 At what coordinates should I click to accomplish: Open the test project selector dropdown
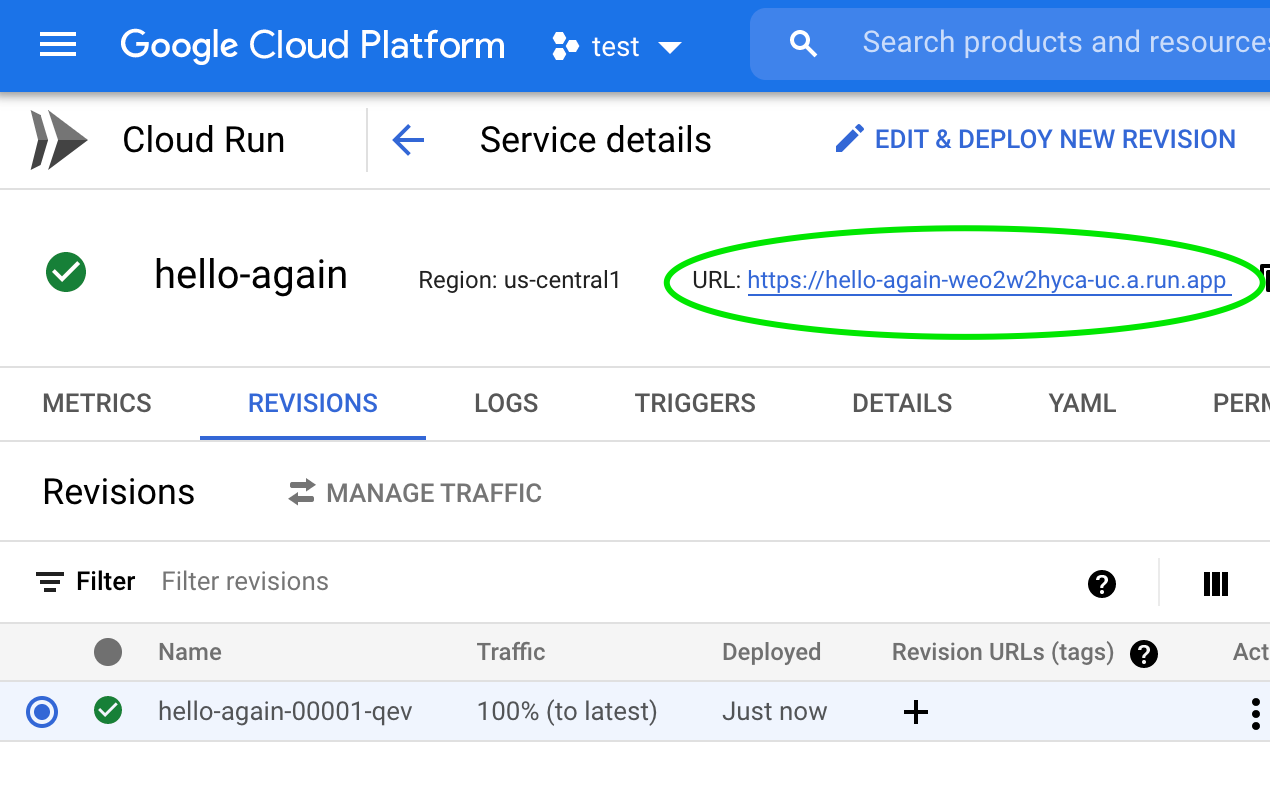click(617, 46)
